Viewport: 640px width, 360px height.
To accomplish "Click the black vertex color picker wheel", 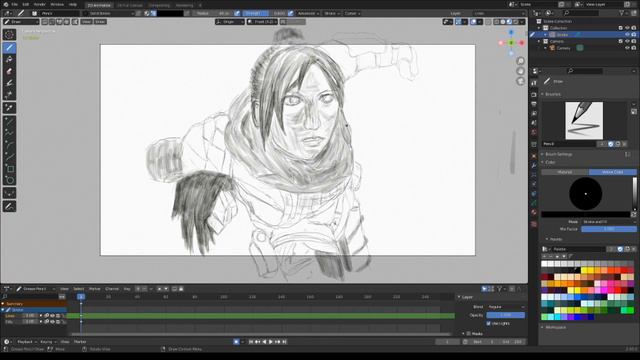I will coord(586,194).
